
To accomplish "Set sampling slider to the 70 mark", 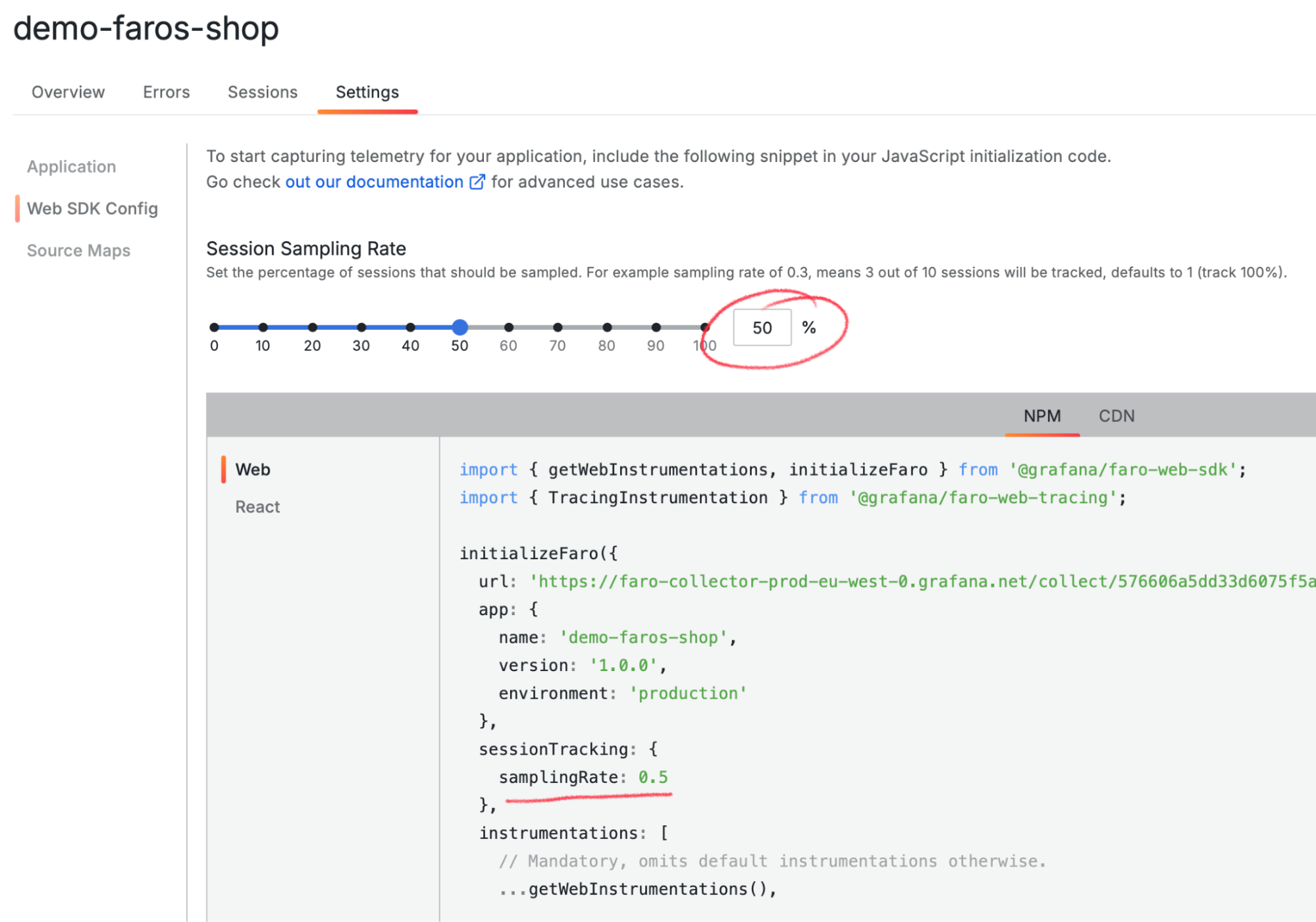I will point(558,327).
